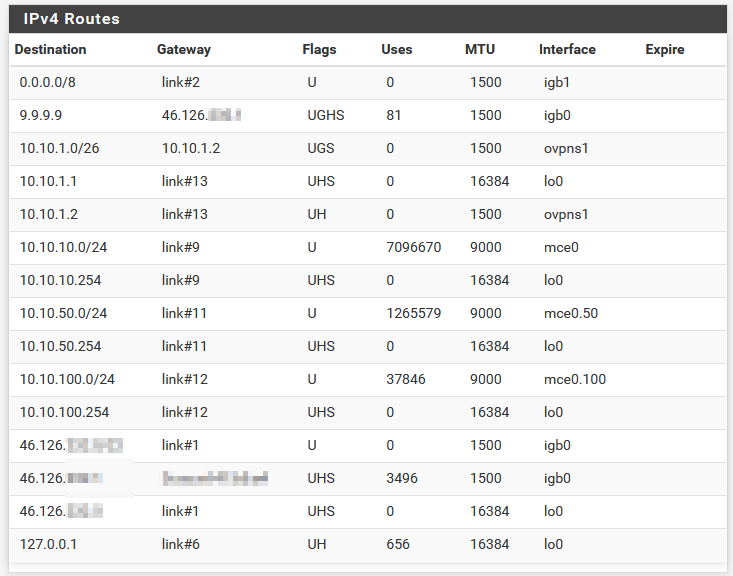Click the Flags column header
733x576 pixels.
[319, 50]
